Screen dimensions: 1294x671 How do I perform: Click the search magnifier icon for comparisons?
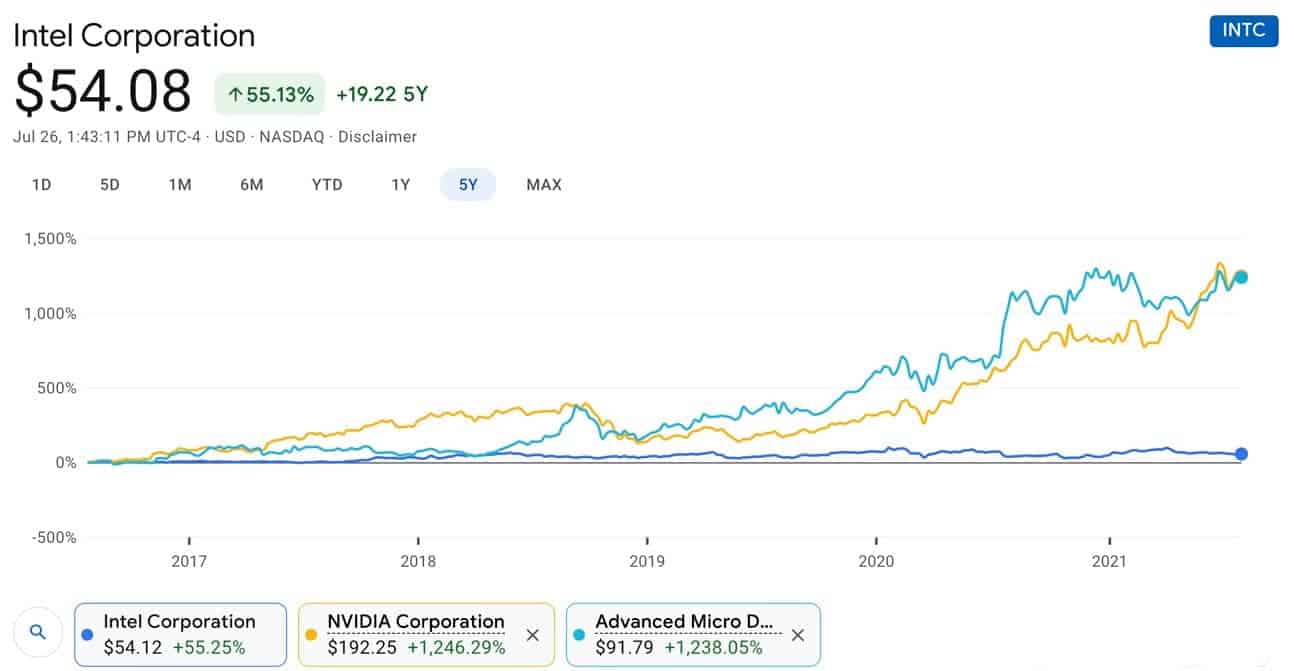tap(38, 632)
